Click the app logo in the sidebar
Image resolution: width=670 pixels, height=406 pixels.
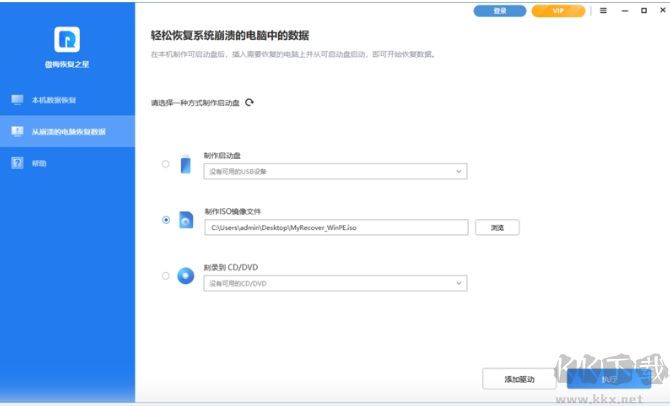67,40
